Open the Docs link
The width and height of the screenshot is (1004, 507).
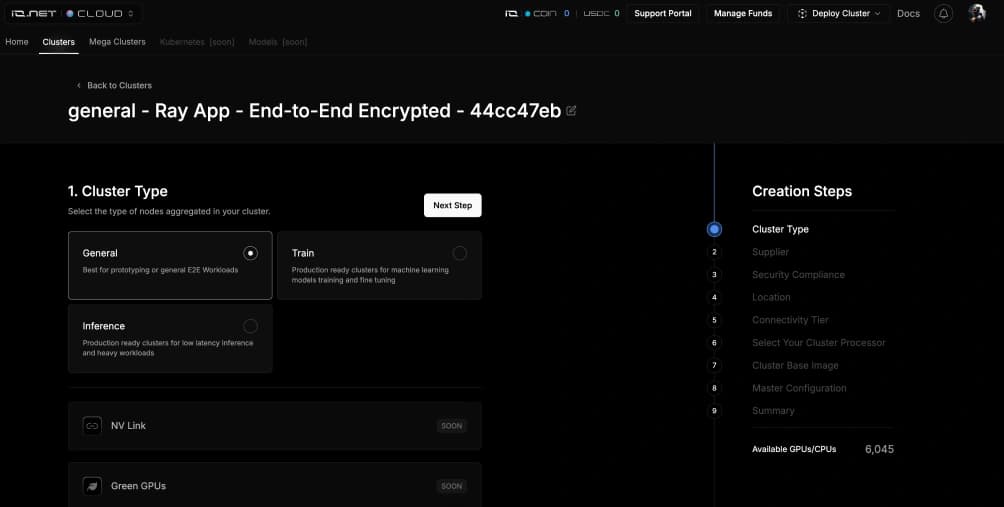908,14
